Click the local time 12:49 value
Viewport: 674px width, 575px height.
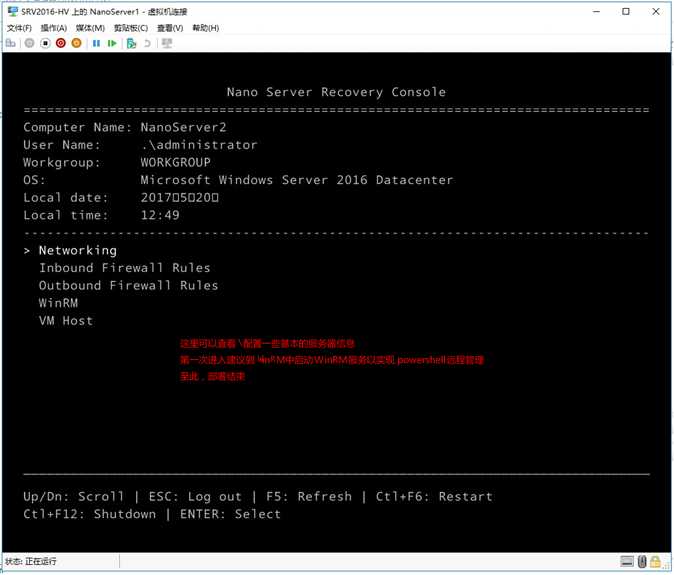(160, 215)
